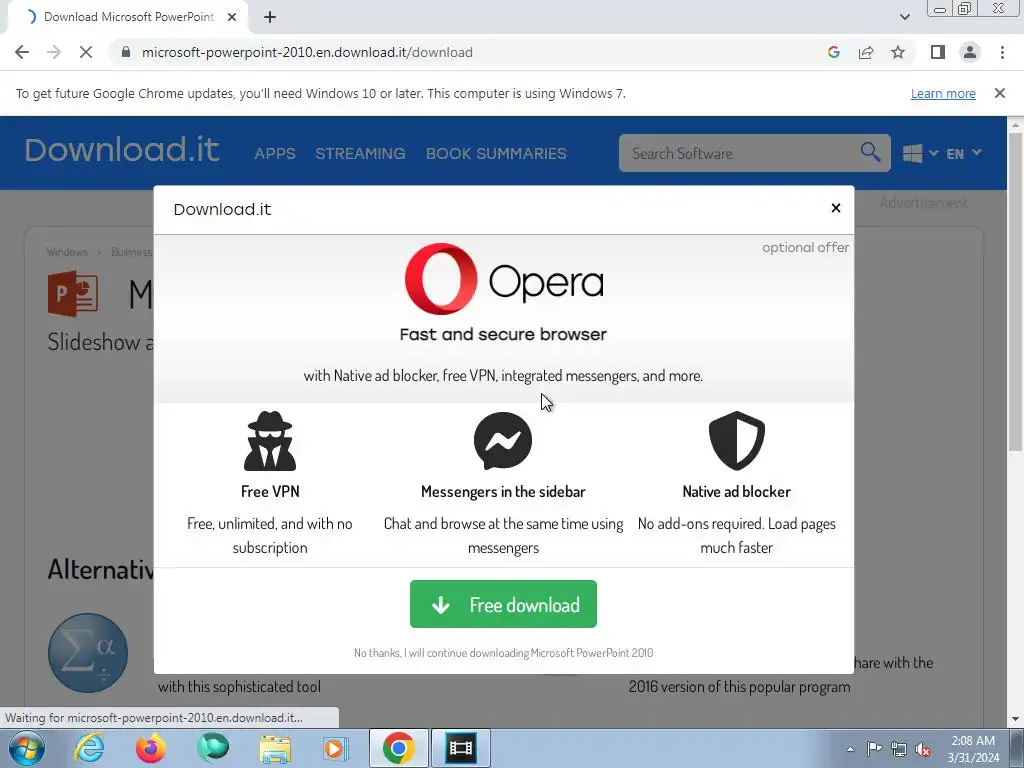This screenshot has width=1024, height=768.
Task: Click the Free VPN spy icon
Action: coord(270,441)
